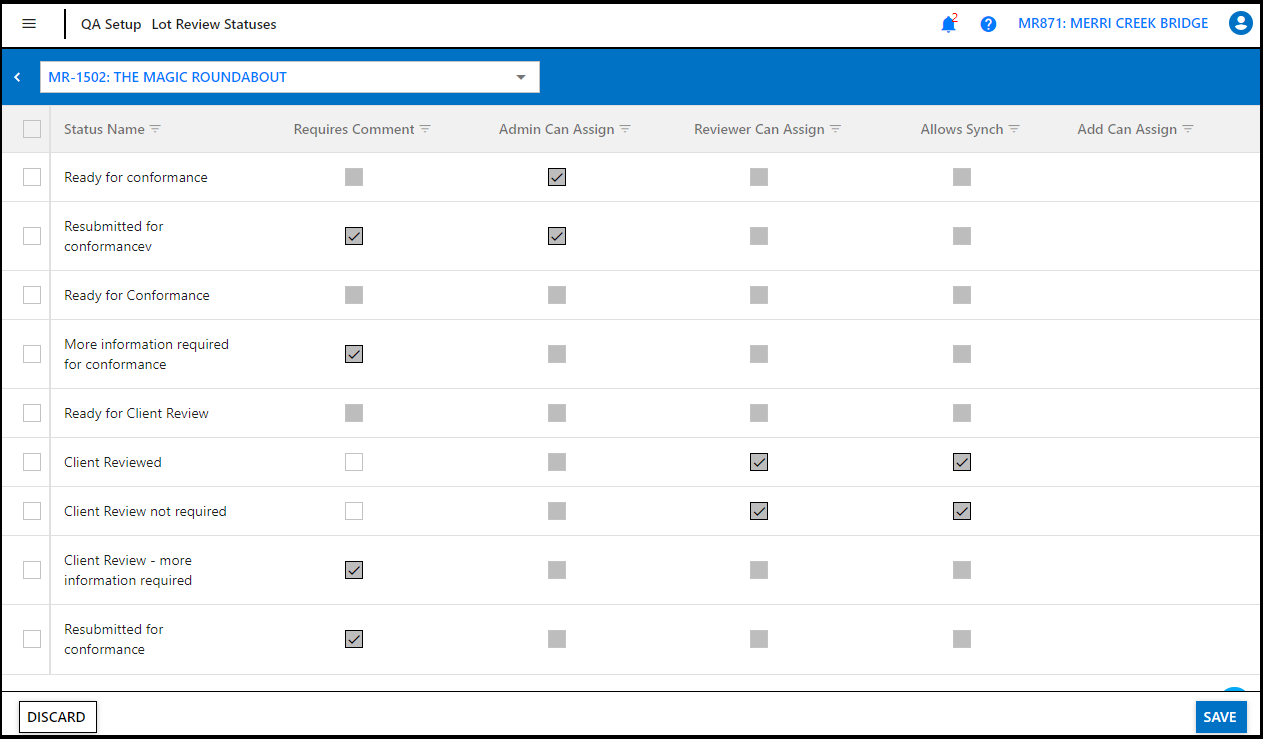Open the Reviewer Can Assign column filter
Screen dimensions: 1263x739
pyautogui.click(x=839, y=128)
